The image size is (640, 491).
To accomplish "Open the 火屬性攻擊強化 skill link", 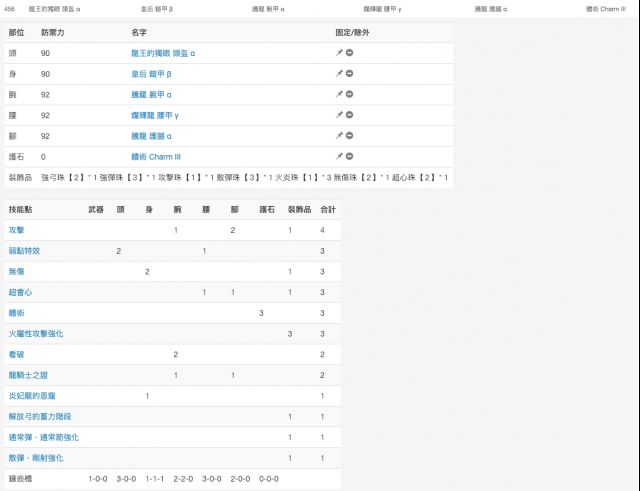I will (36, 334).
